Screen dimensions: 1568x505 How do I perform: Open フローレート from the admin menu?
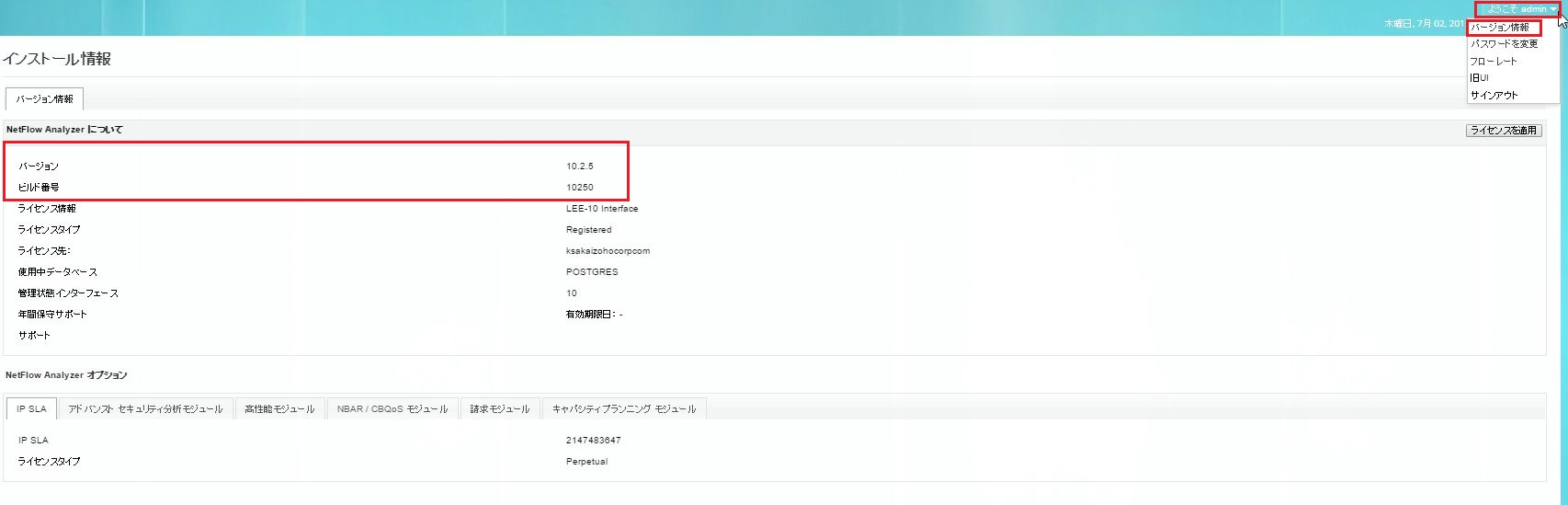tap(1494, 61)
